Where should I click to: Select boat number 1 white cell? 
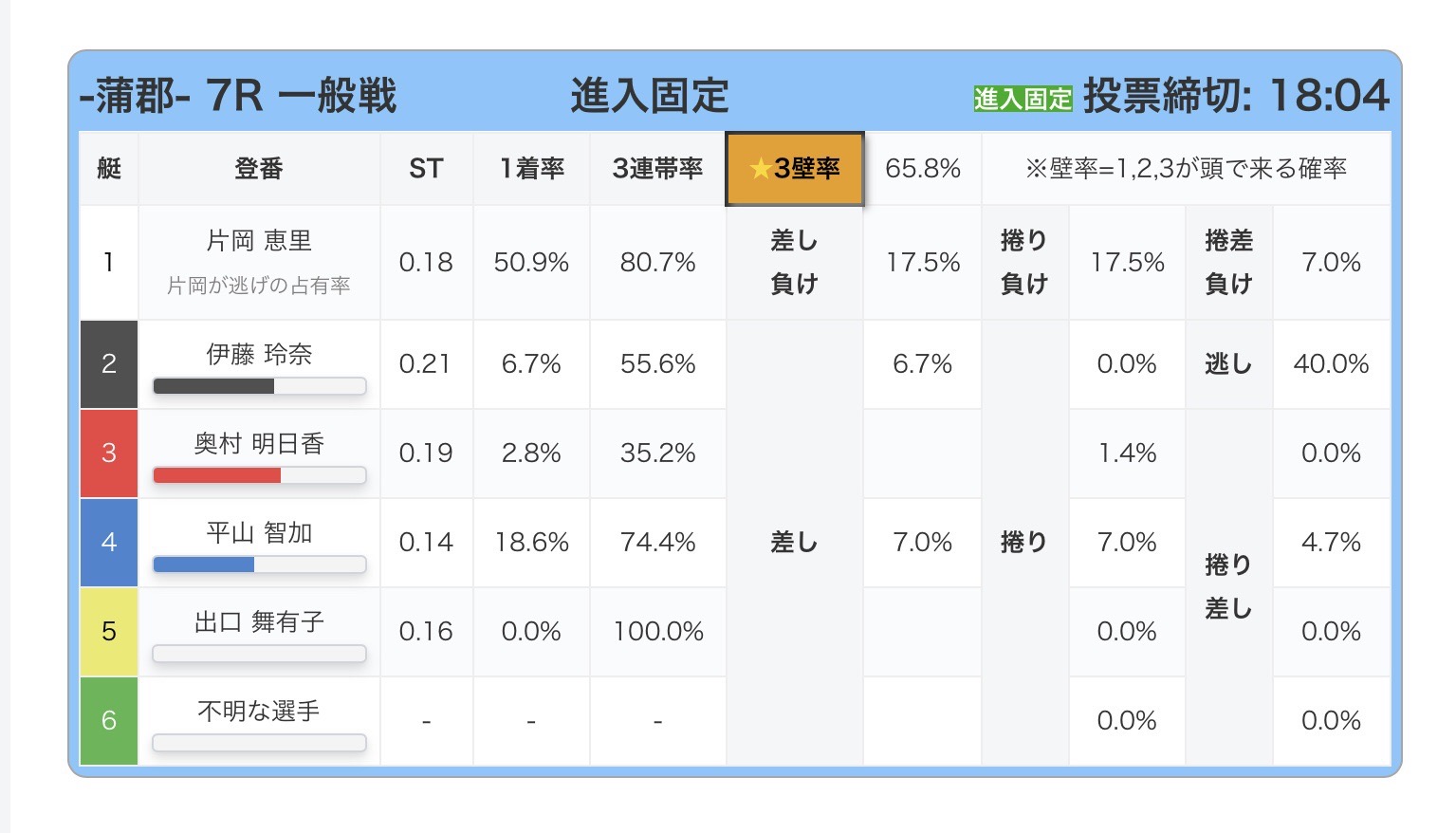[109, 263]
